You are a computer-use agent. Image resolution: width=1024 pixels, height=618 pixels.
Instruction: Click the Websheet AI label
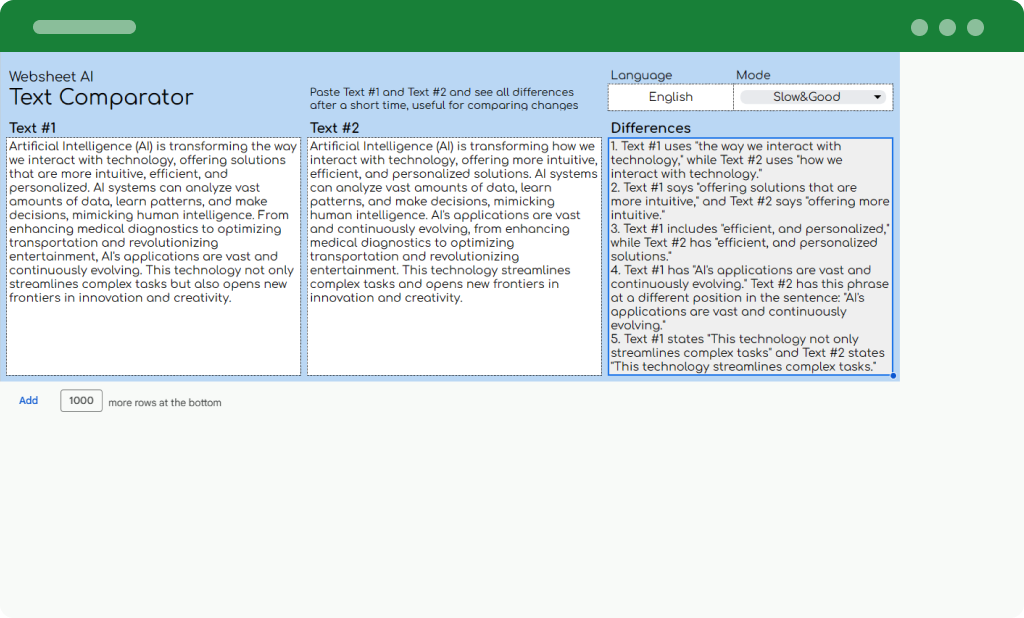click(51, 76)
